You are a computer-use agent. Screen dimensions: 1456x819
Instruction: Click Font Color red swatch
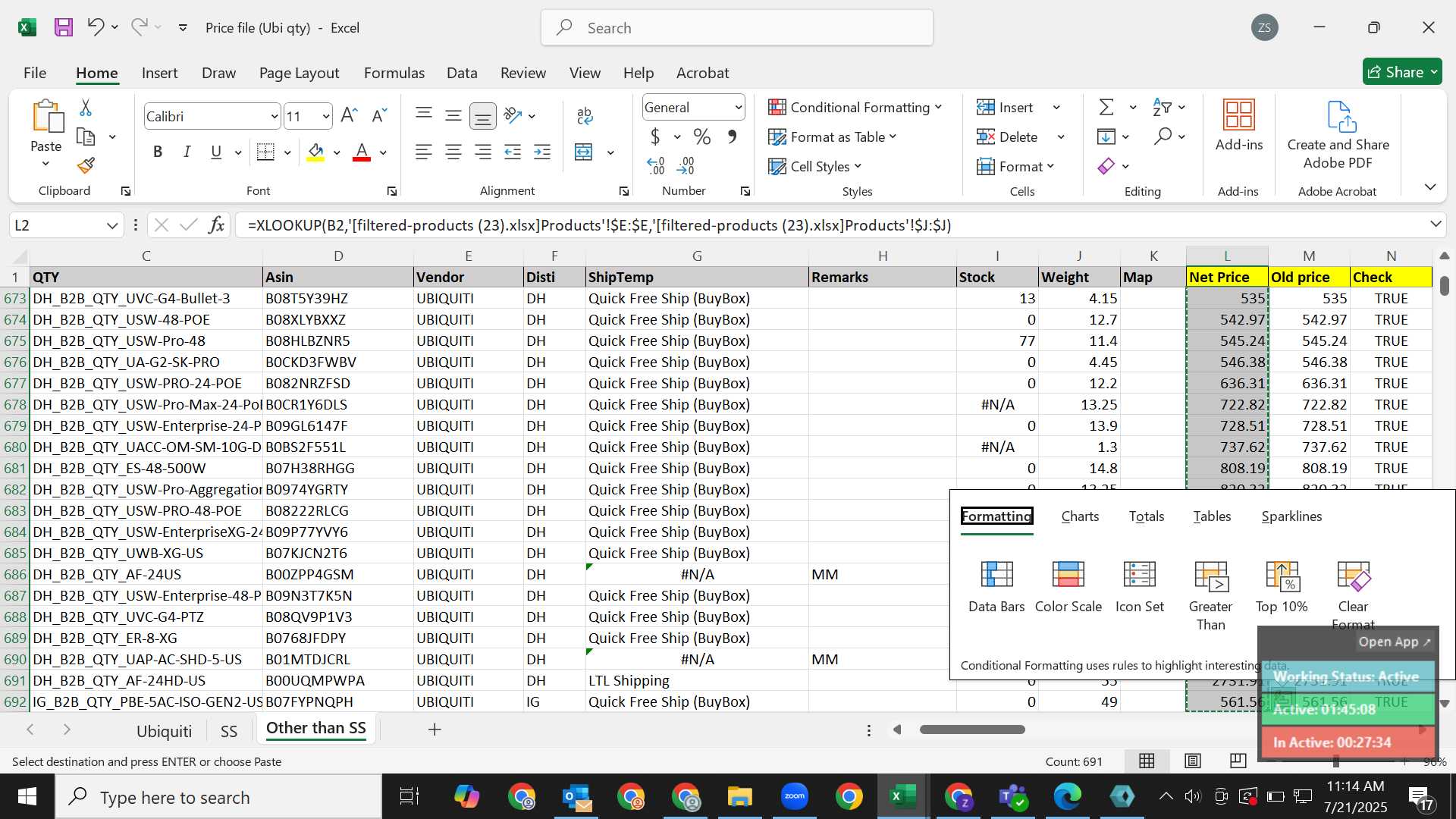pos(362,152)
